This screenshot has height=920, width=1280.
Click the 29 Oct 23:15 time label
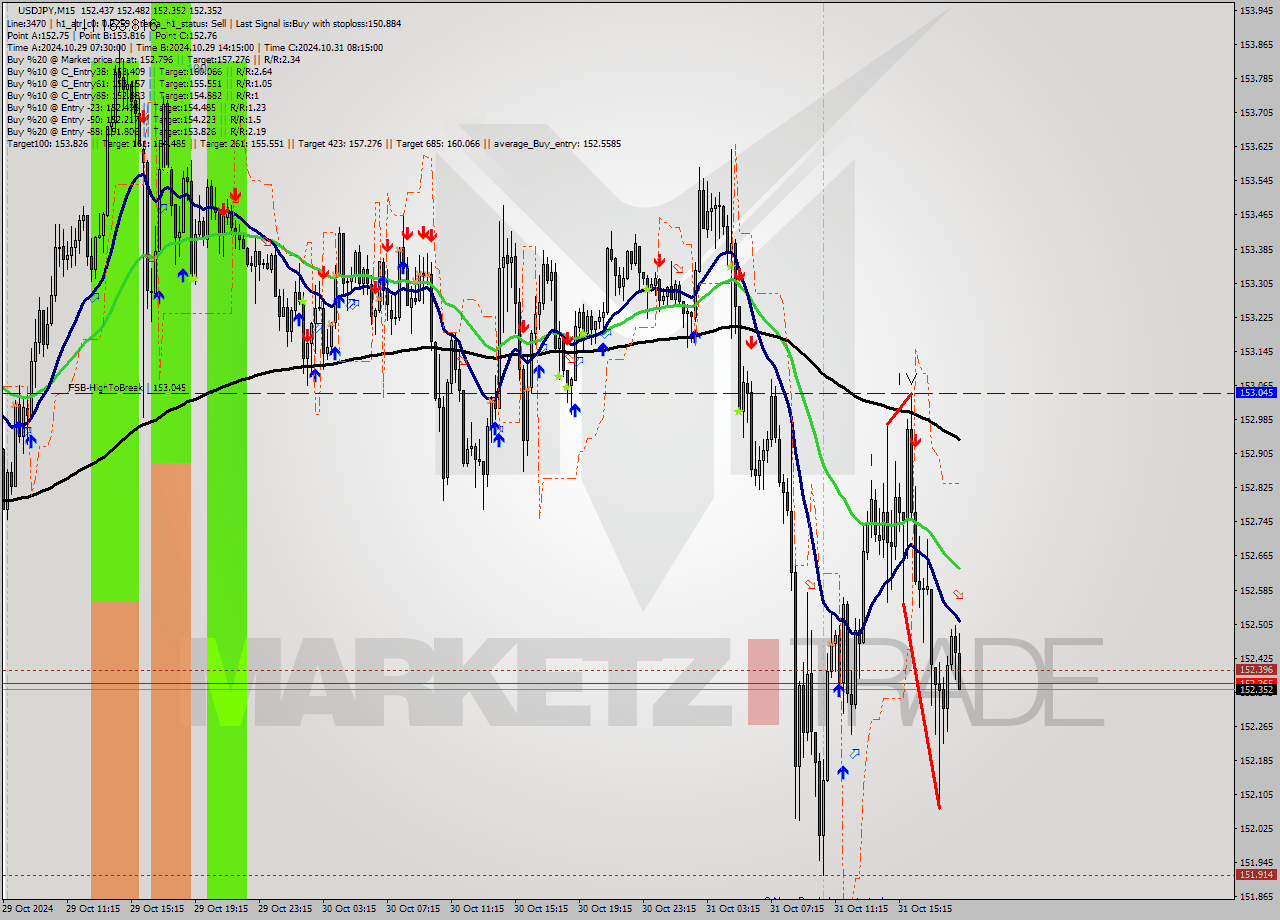pos(285,909)
